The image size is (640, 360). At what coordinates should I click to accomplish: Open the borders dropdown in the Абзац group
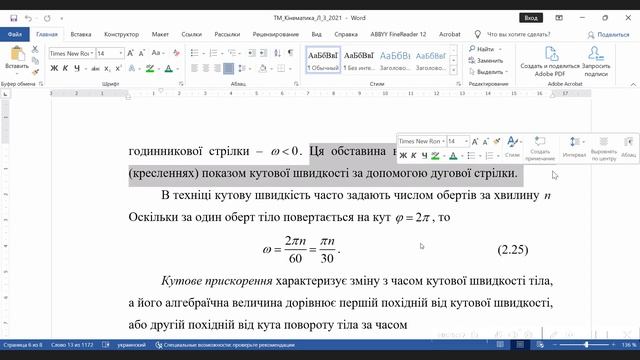click(x=290, y=69)
